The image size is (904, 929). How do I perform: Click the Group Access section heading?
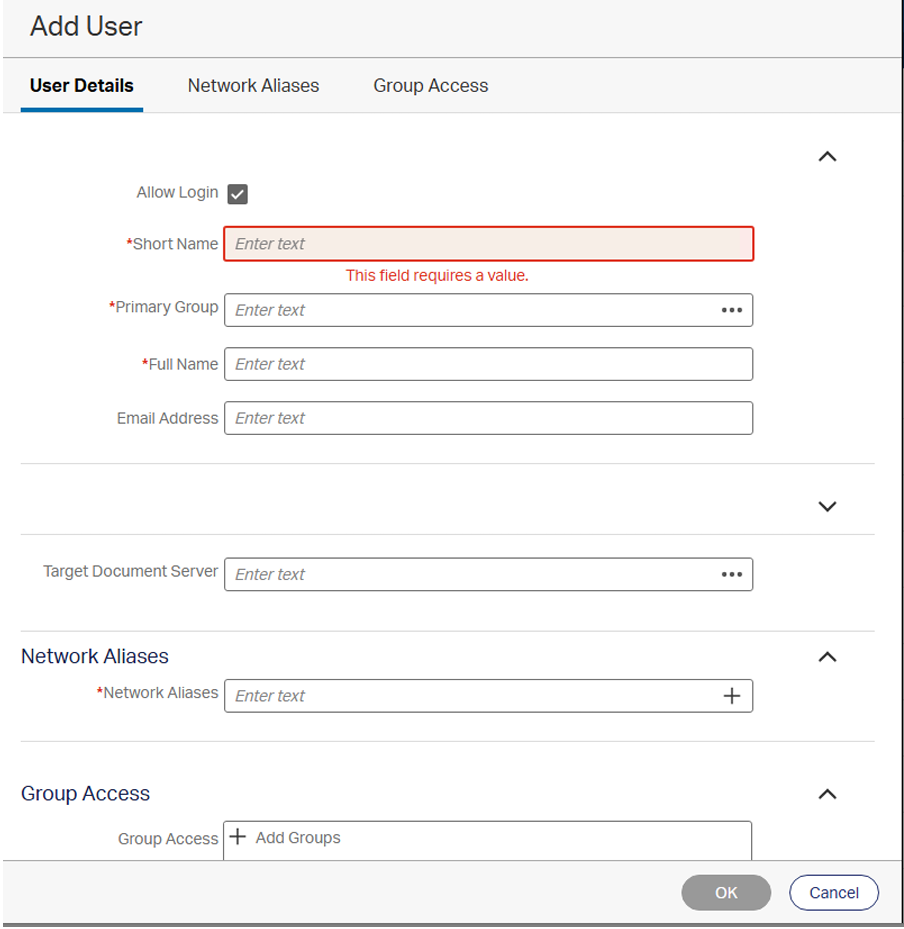pyautogui.click(x=85, y=793)
